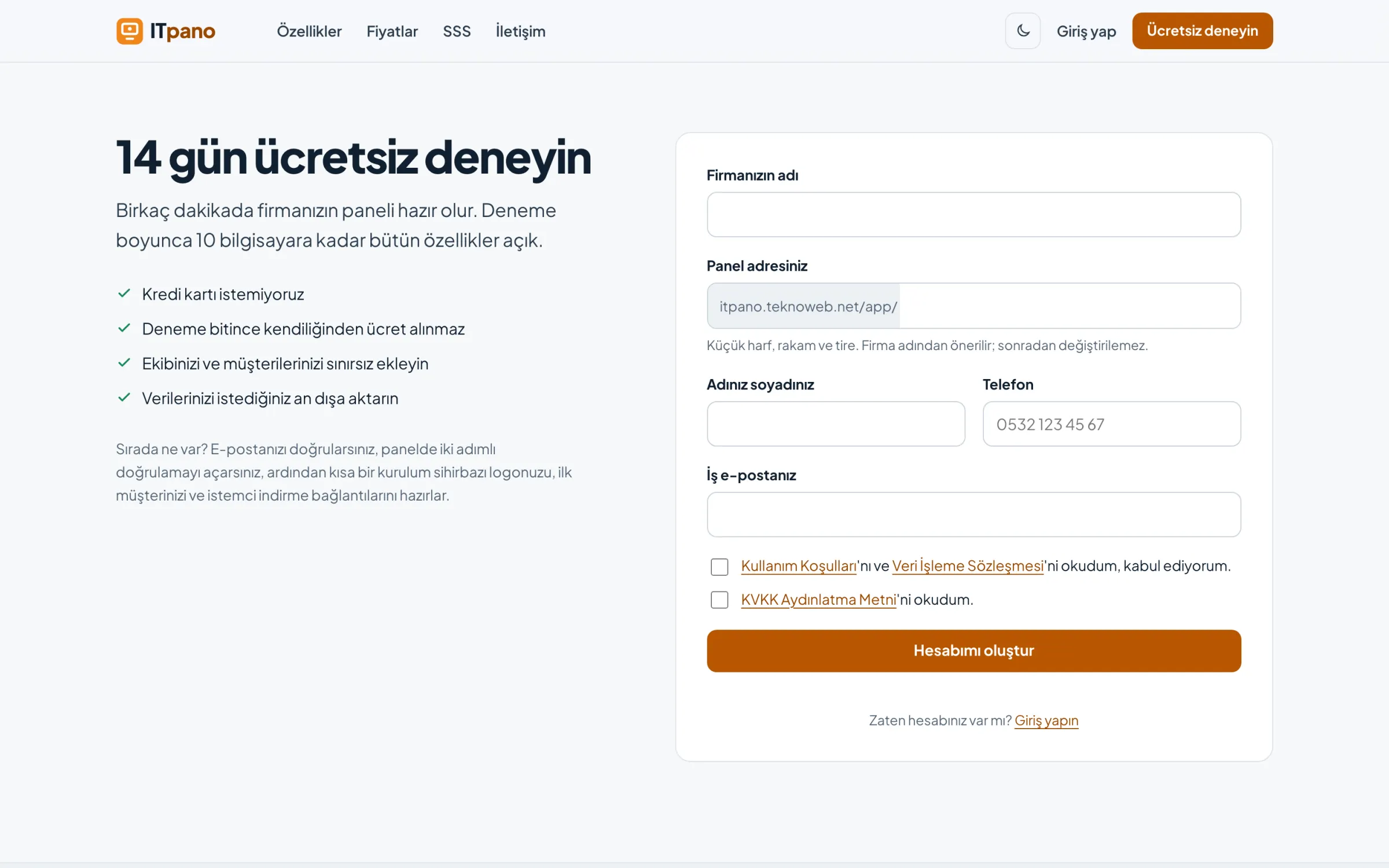This screenshot has width=1389, height=868.
Task: Focus the Adınız soyadınız field
Action: [836, 424]
